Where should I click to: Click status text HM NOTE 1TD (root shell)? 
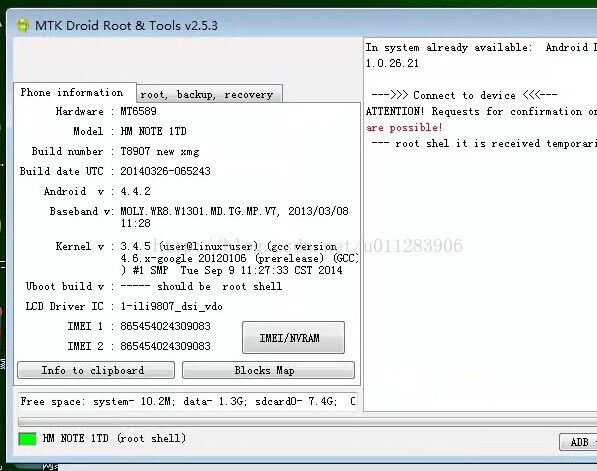[x=114, y=439]
